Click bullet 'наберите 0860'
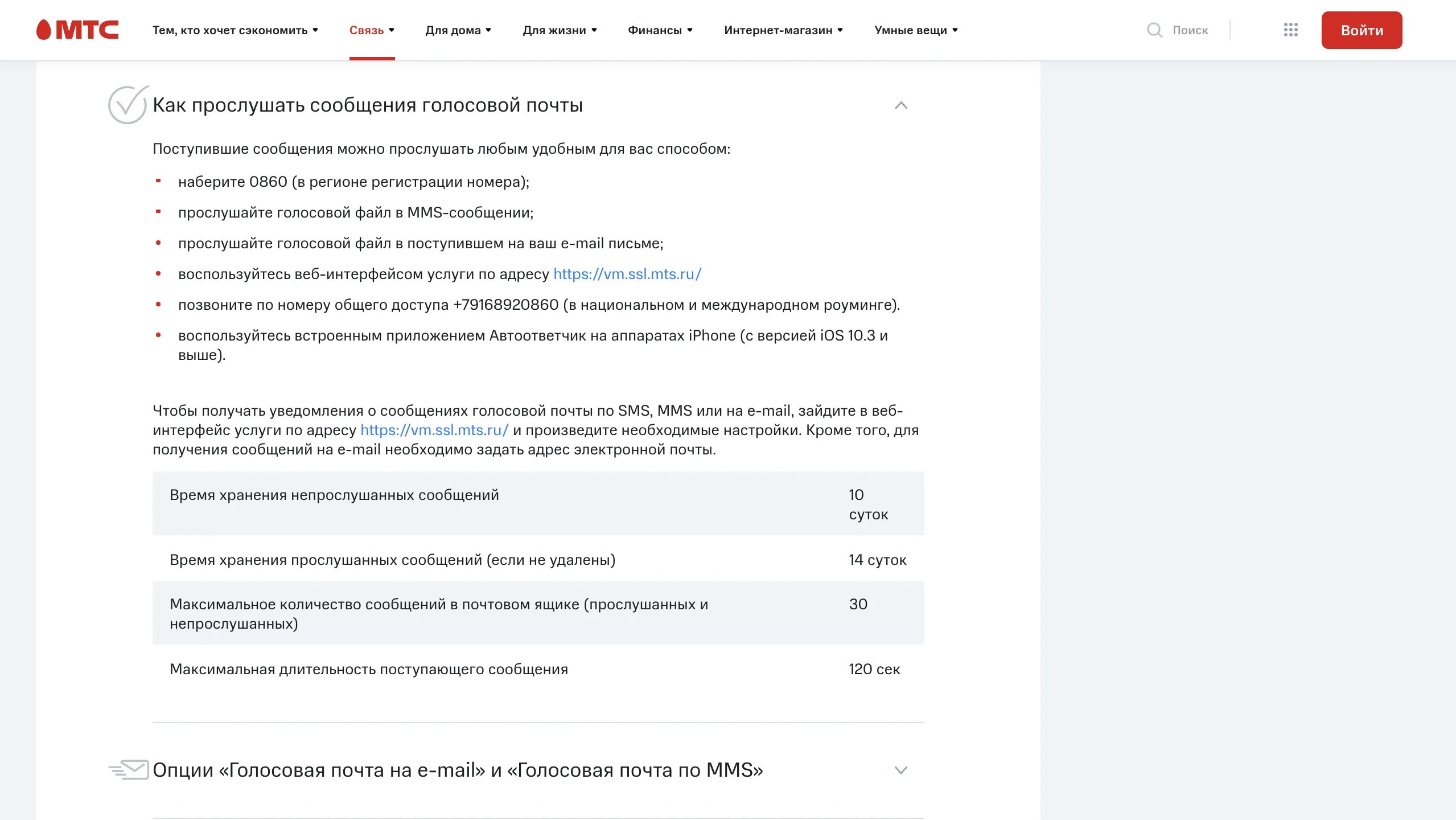Viewport: 1456px width, 820px height. click(353, 182)
